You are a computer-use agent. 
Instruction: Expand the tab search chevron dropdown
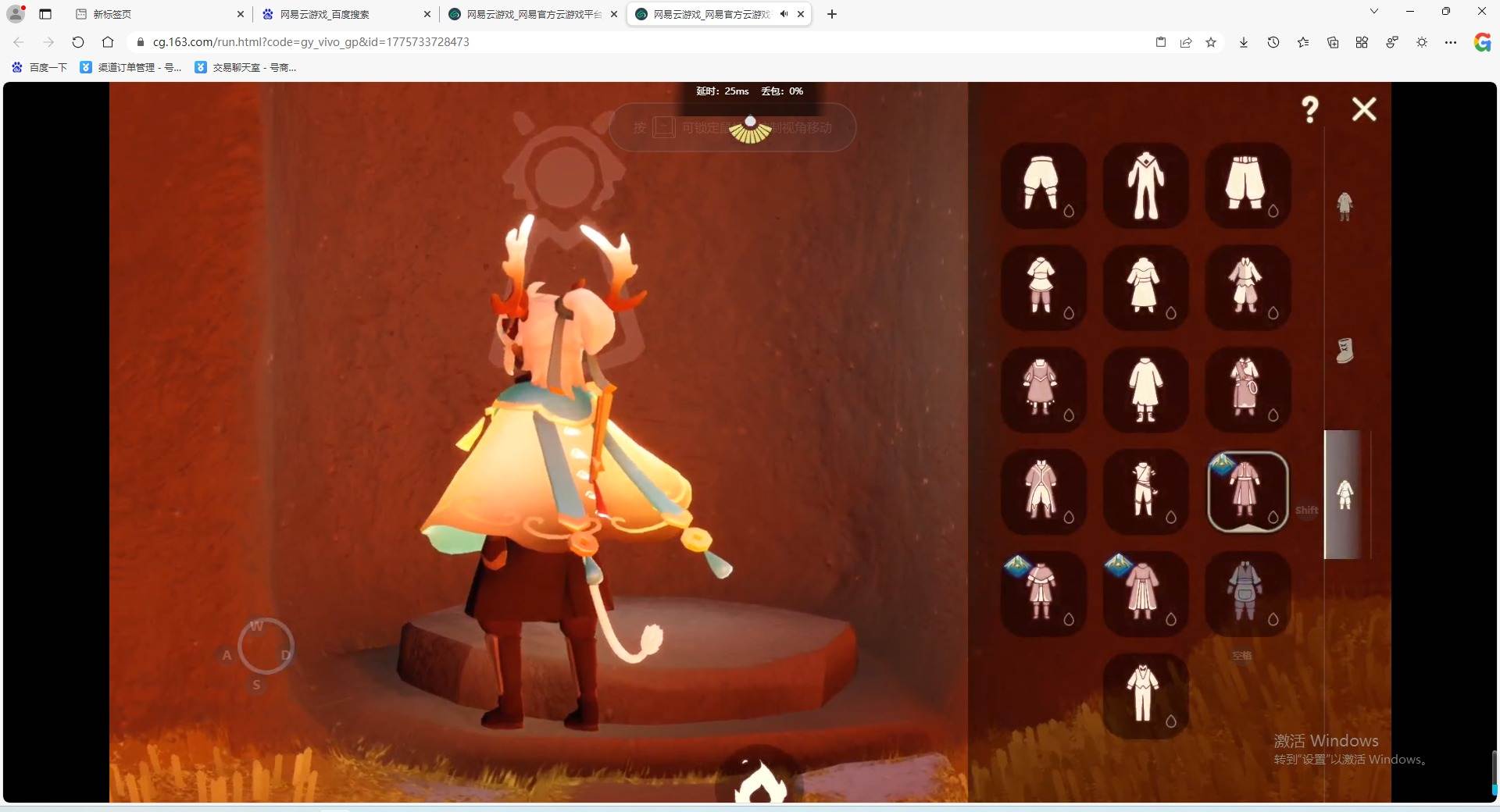pyautogui.click(x=1373, y=12)
